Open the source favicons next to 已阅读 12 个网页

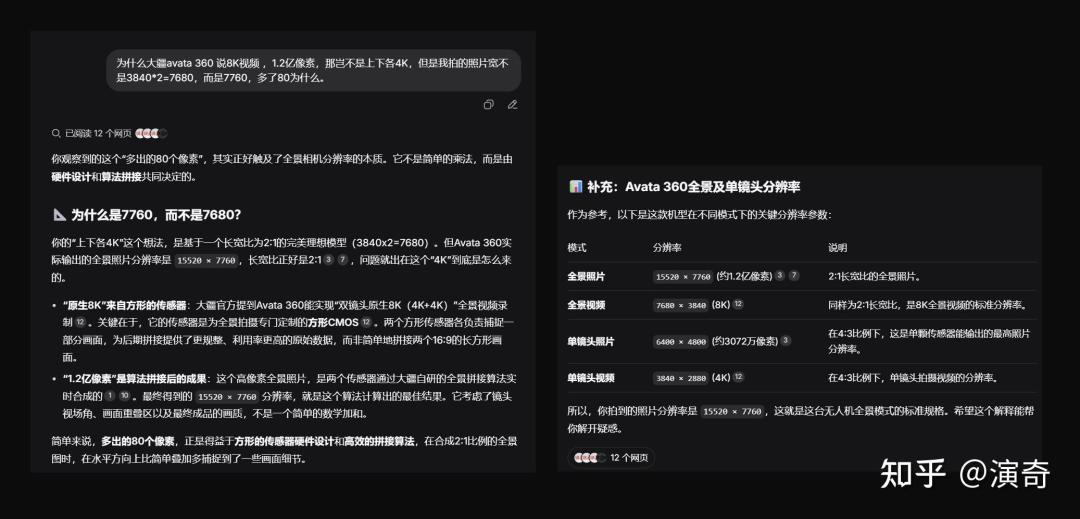pos(151,134)
